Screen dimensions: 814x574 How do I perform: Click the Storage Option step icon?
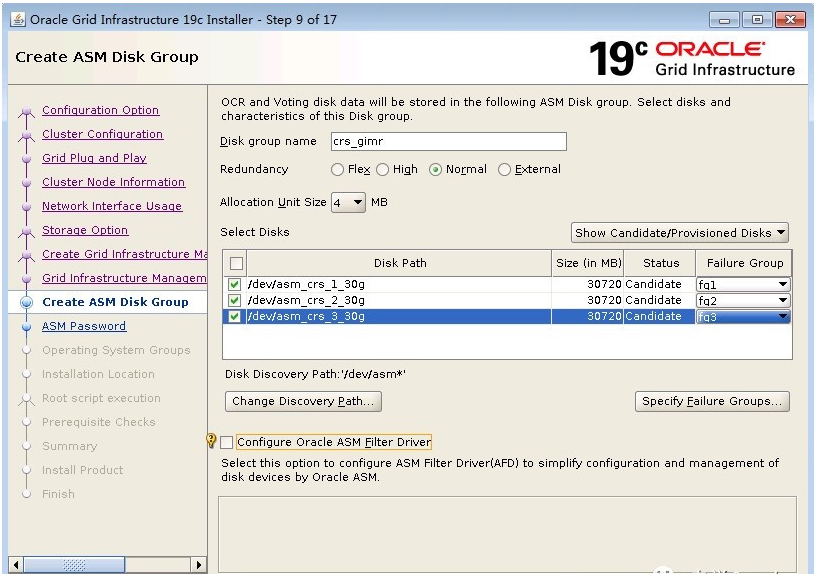click(27, 231)
